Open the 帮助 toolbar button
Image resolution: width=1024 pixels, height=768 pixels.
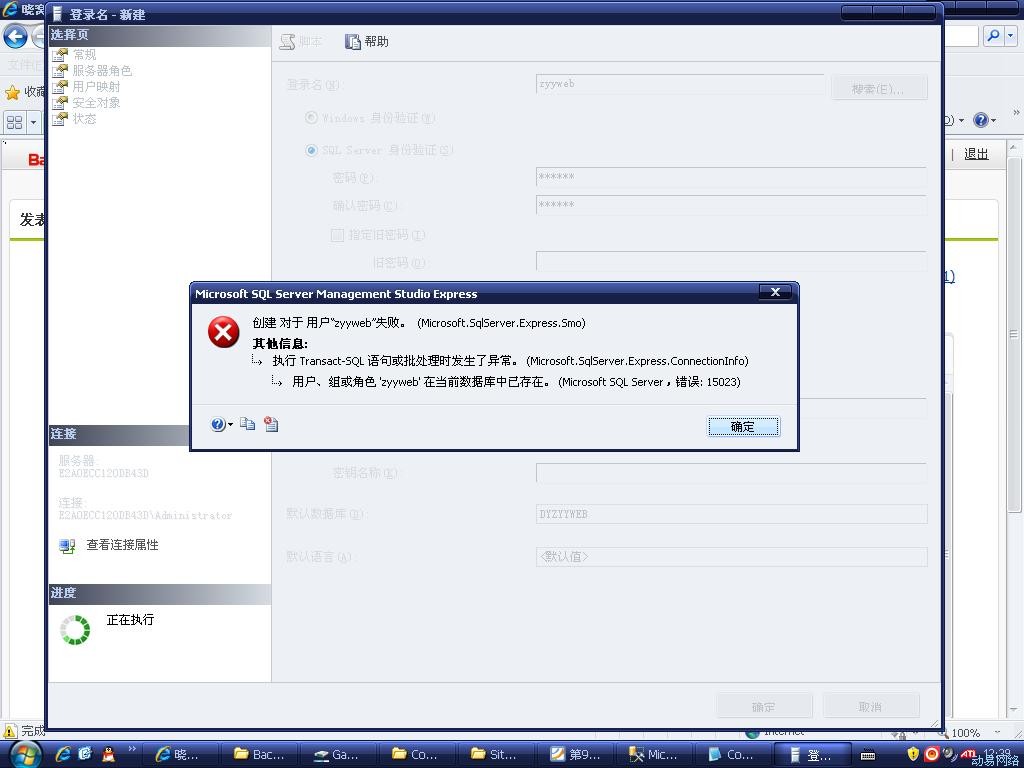367,41
